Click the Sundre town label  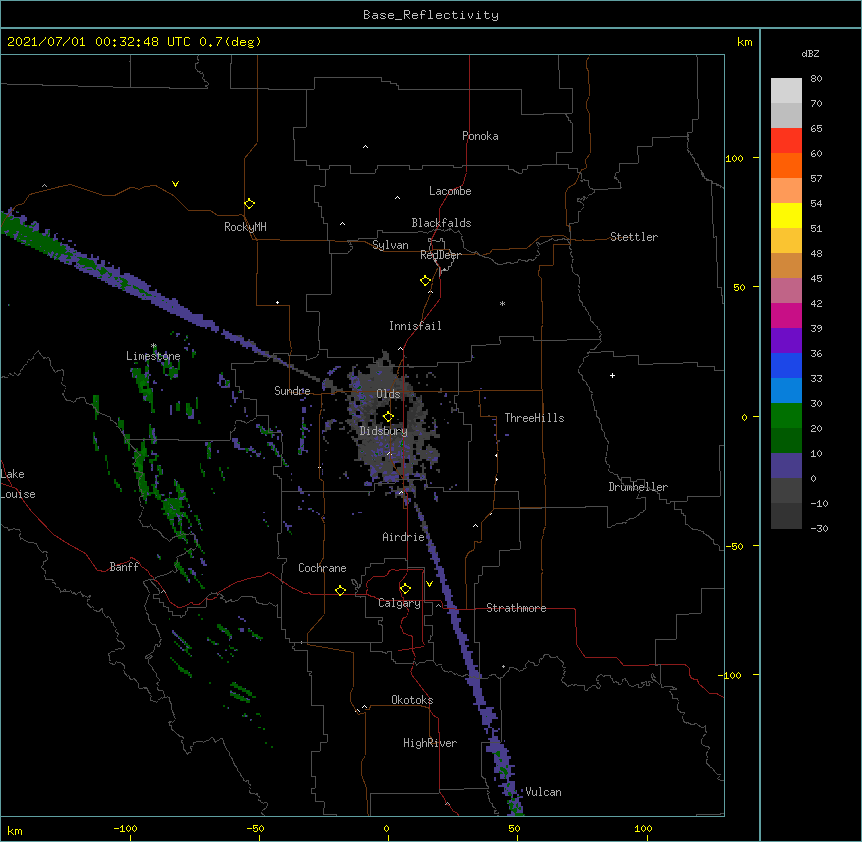[x=292, y=391]
